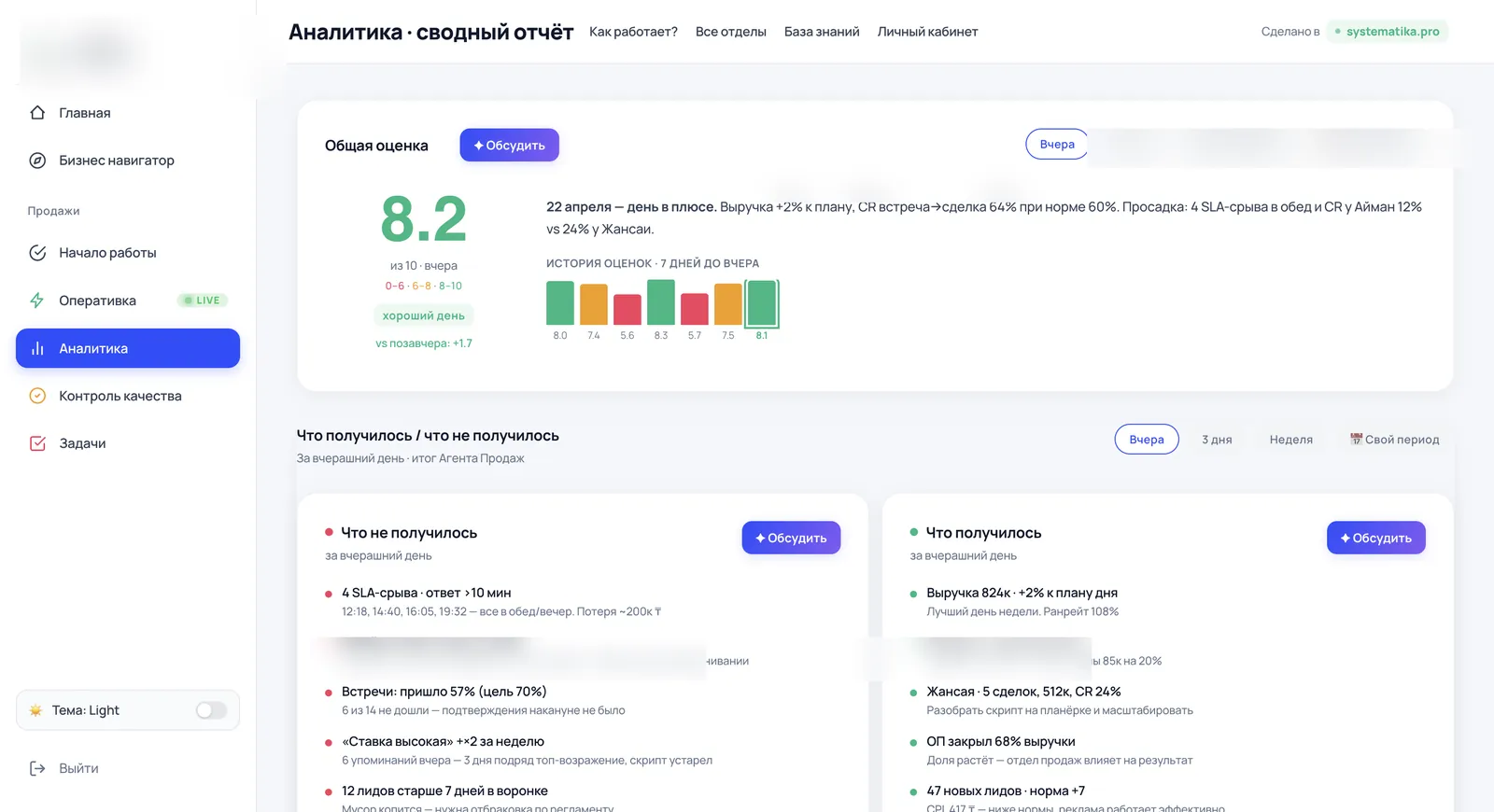The height and width of the screenshot is (812, 1494).
Task: Follow the systematika.pro link
Action: point(1388,32)
